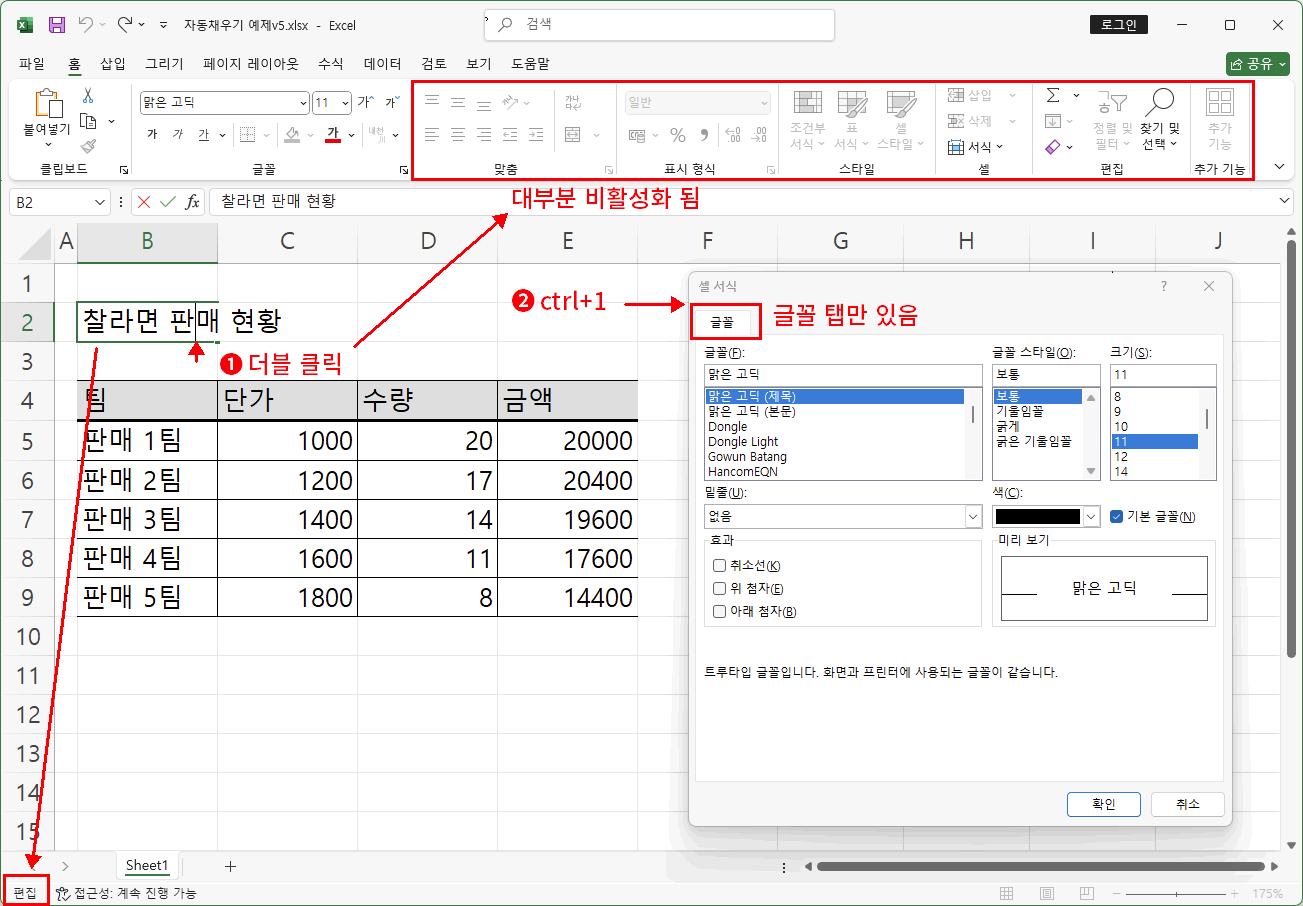The image size is (1303, 906).
Task: Open Find & Select (찾기 및 선택)
Action: click(1160, 118)
